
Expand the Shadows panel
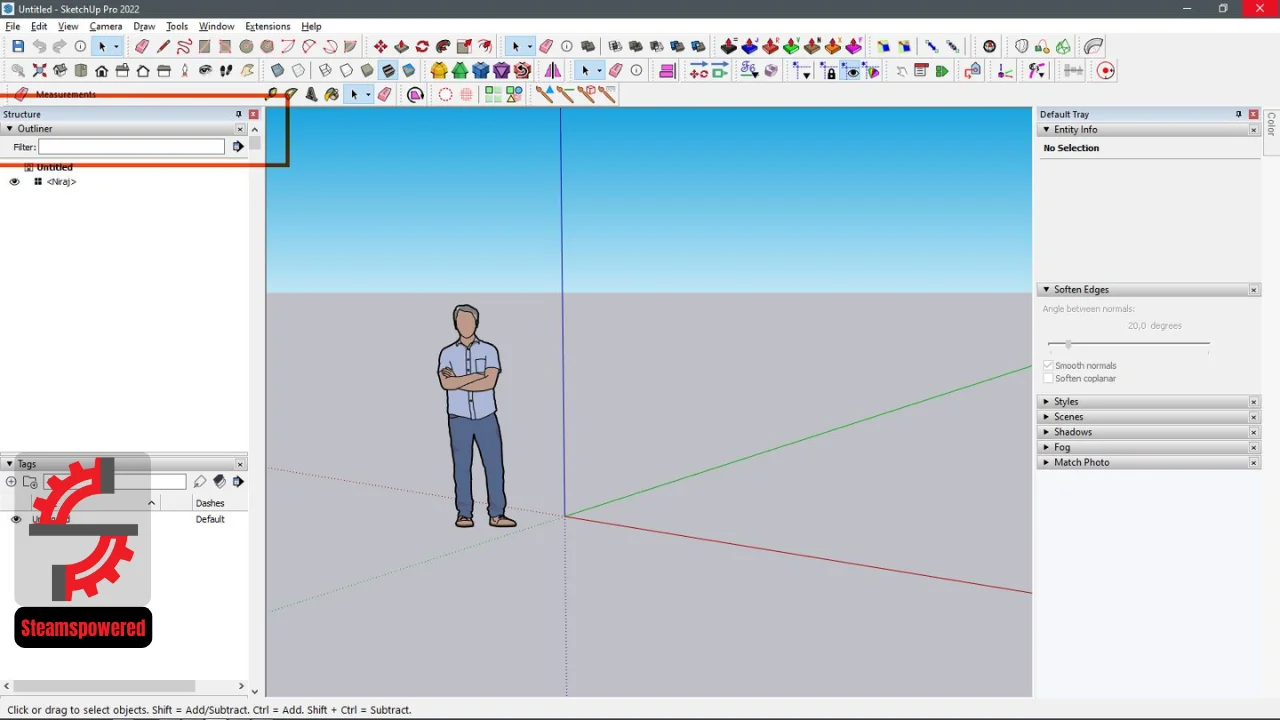pos(1046,432)
